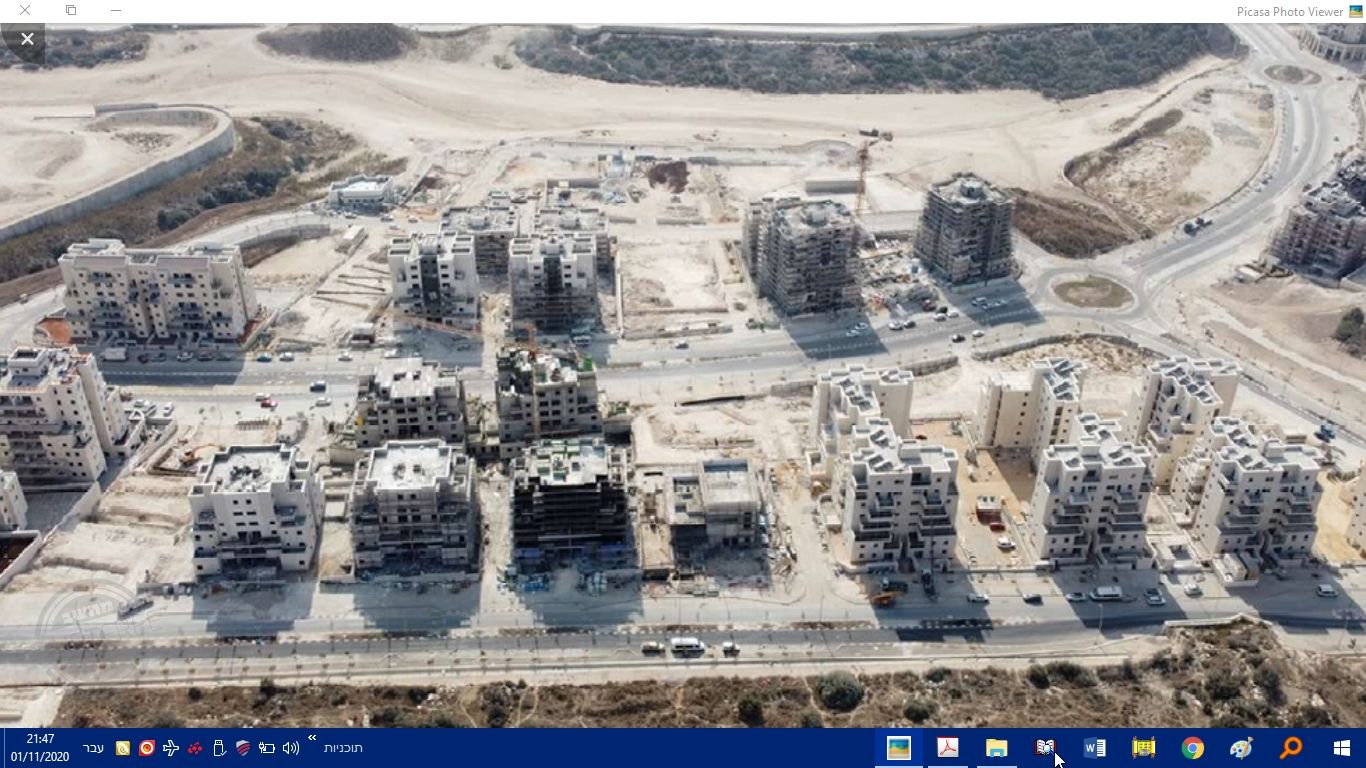Open Adobe Acrobat Reader from the taskbar
1366x768 pixels.
click(946, 748)
